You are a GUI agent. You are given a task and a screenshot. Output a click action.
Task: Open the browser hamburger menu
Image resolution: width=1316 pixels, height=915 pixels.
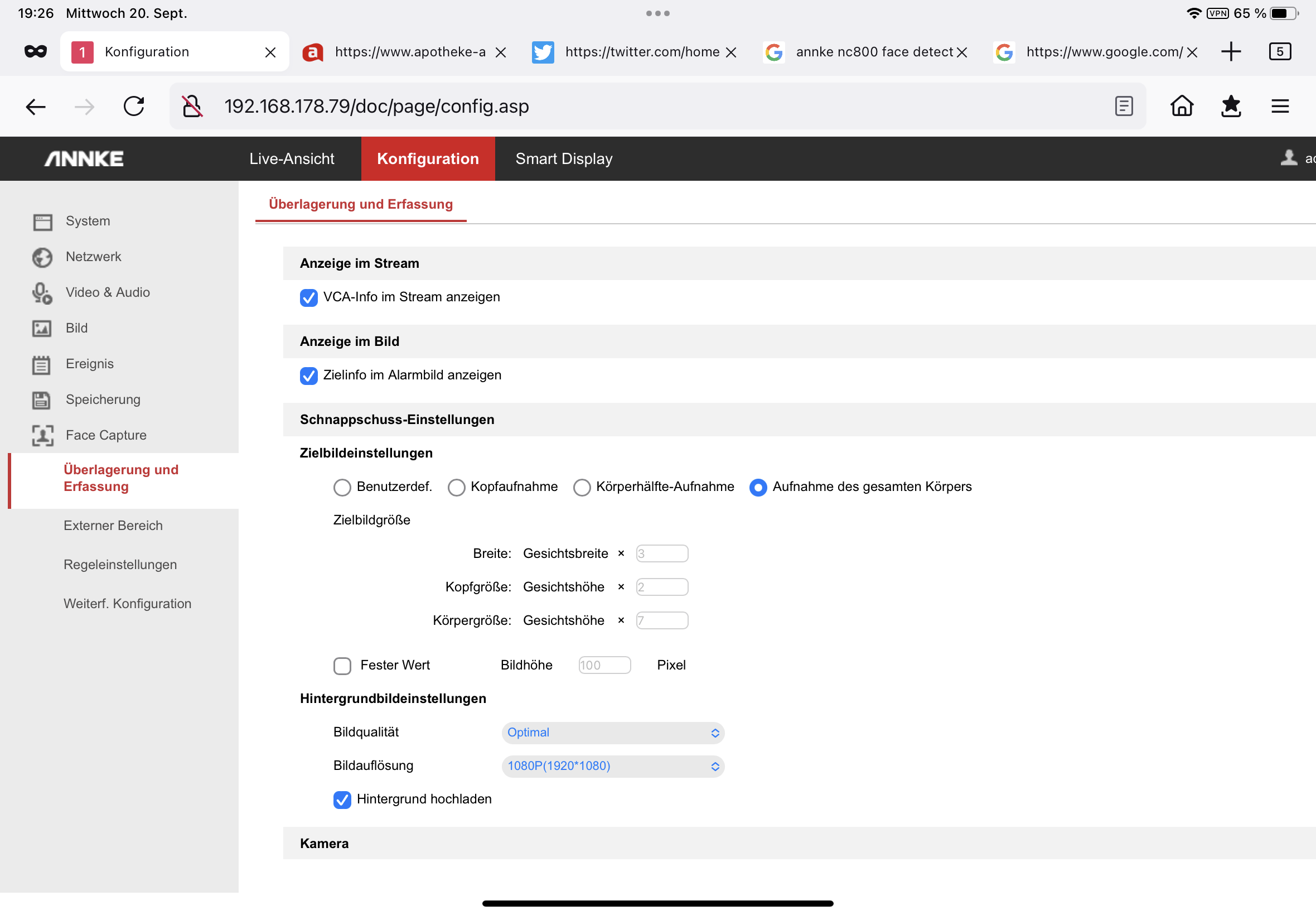pyautogui.click(x=1280, y=106)
